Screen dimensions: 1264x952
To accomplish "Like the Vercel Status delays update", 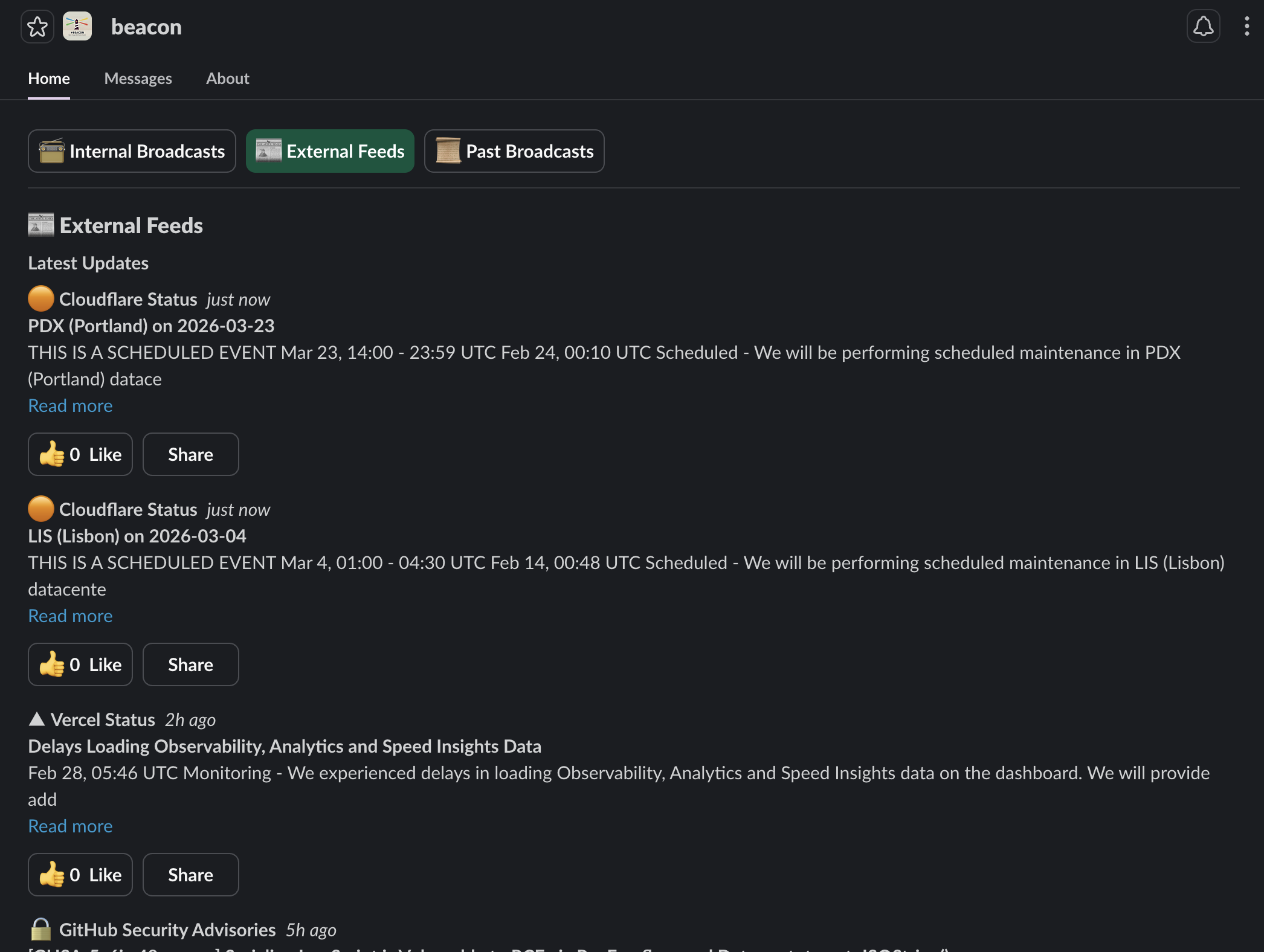I will (x=80, y=875).
